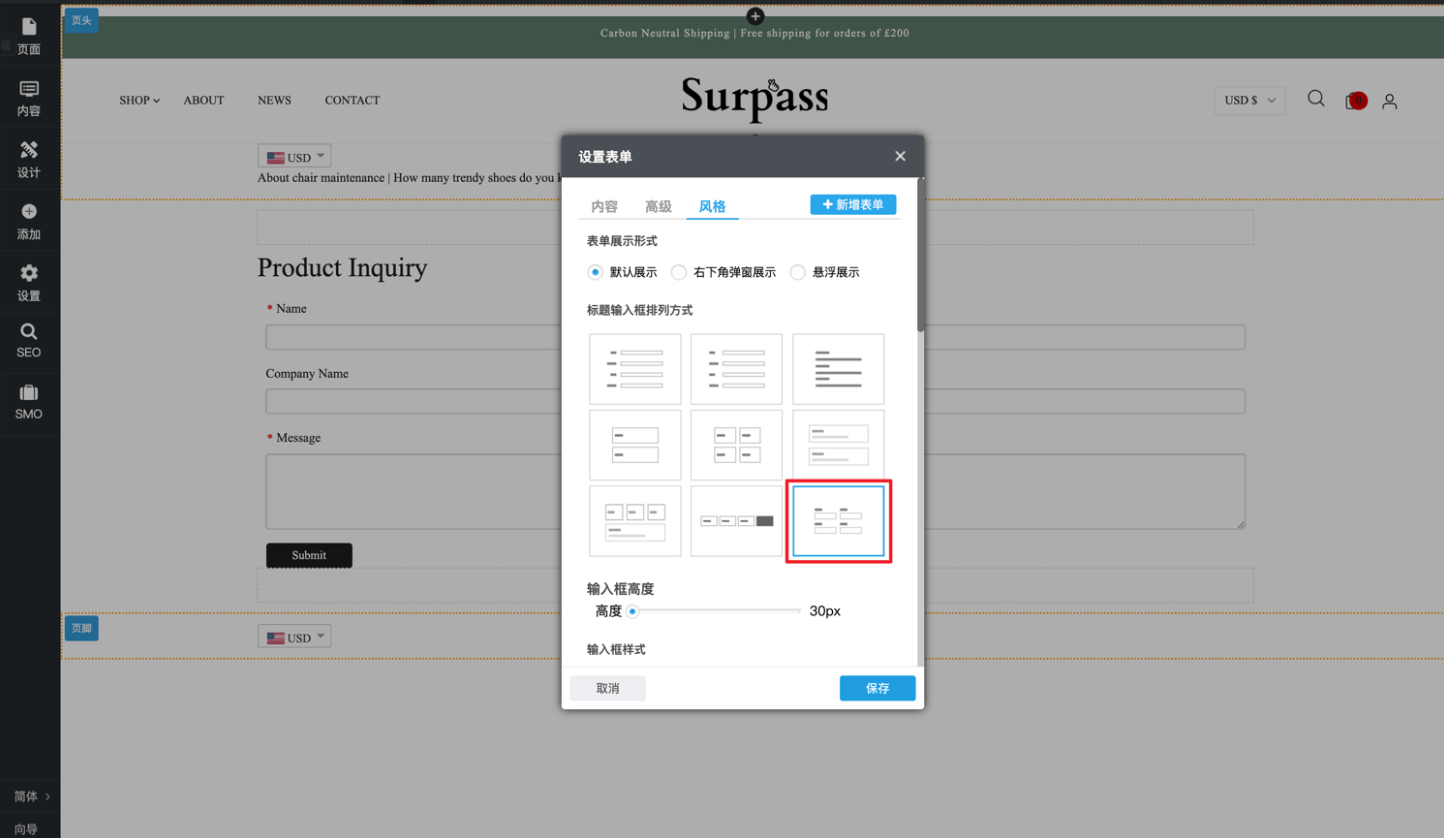
Task: Expand the SHOP navigation menu
Action: click(139, 100)
